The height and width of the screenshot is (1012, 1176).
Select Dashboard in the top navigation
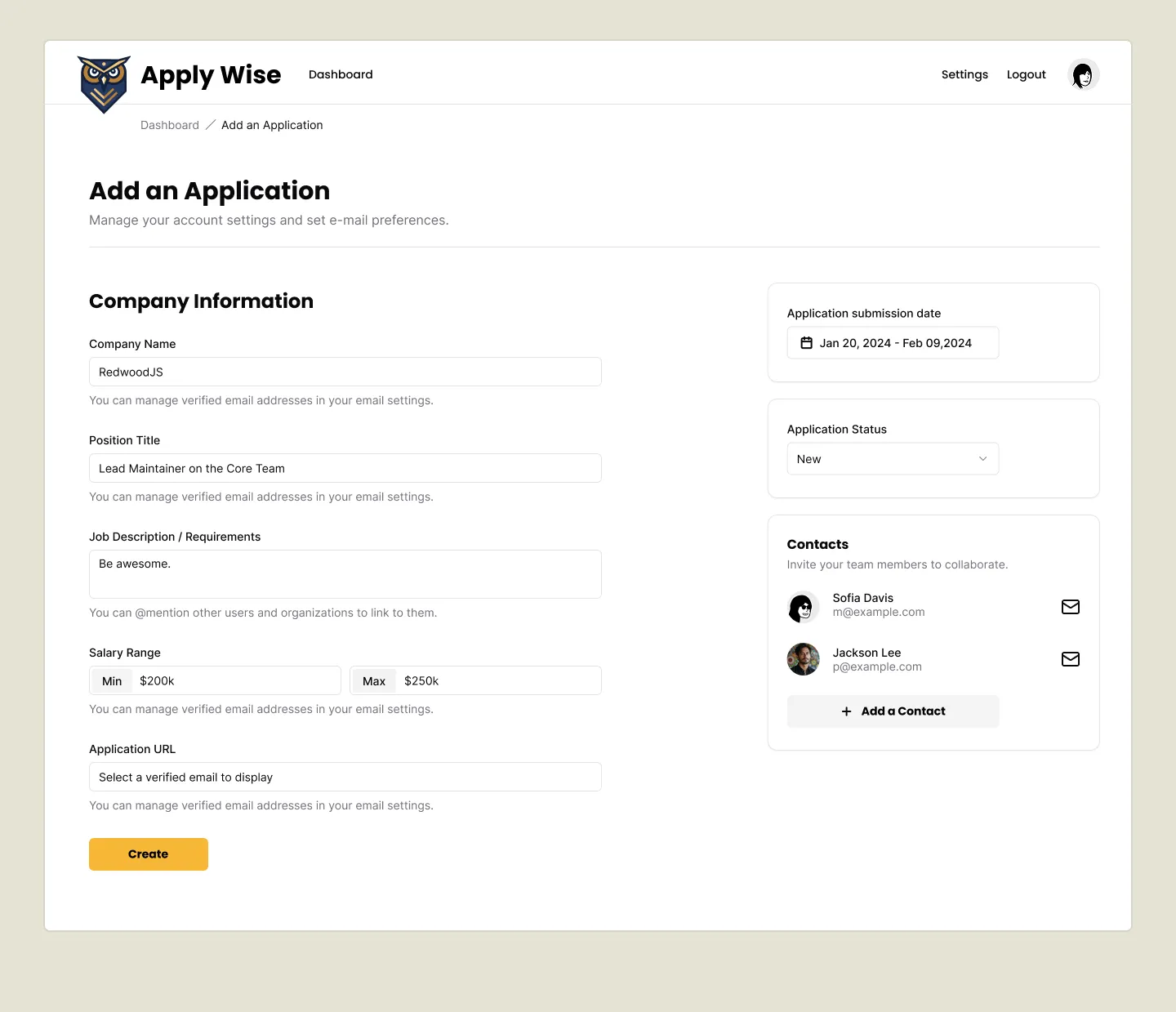[341, 74]
